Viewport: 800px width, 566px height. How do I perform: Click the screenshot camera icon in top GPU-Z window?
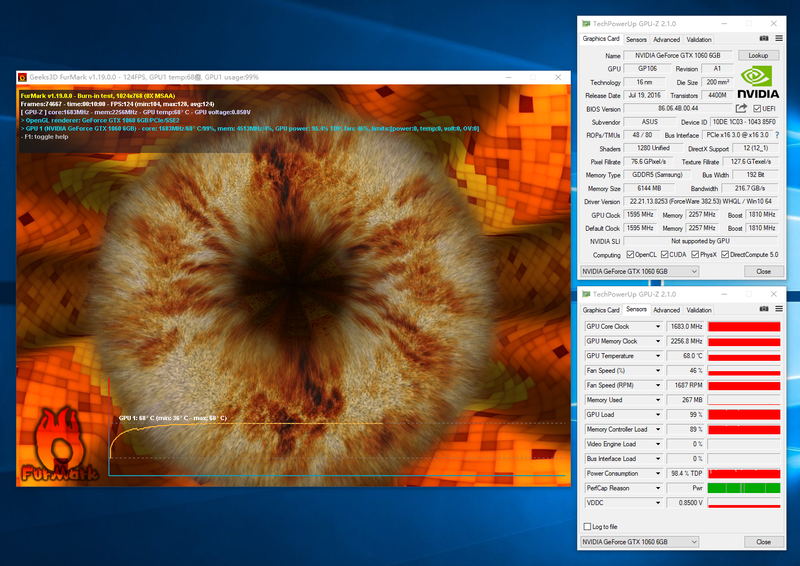[x=764, y=38]
